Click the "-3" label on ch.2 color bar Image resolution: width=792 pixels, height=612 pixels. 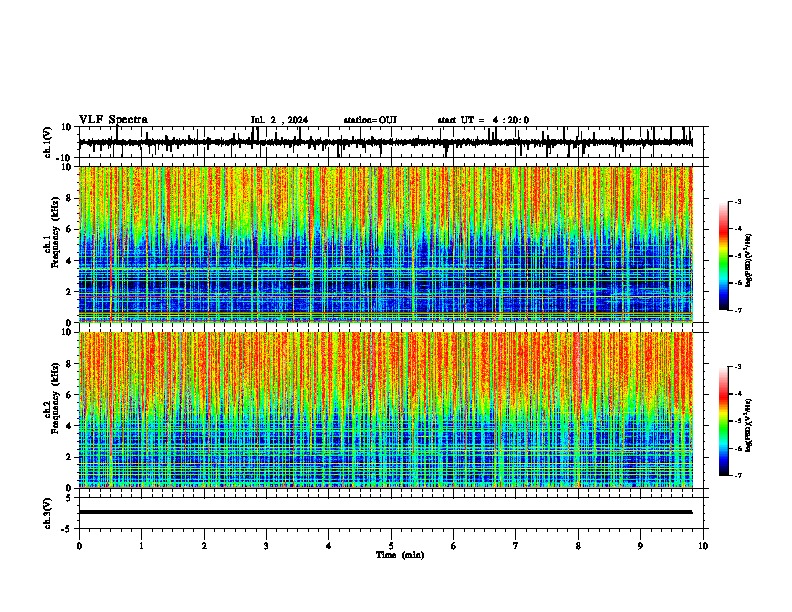click(738, 367)
